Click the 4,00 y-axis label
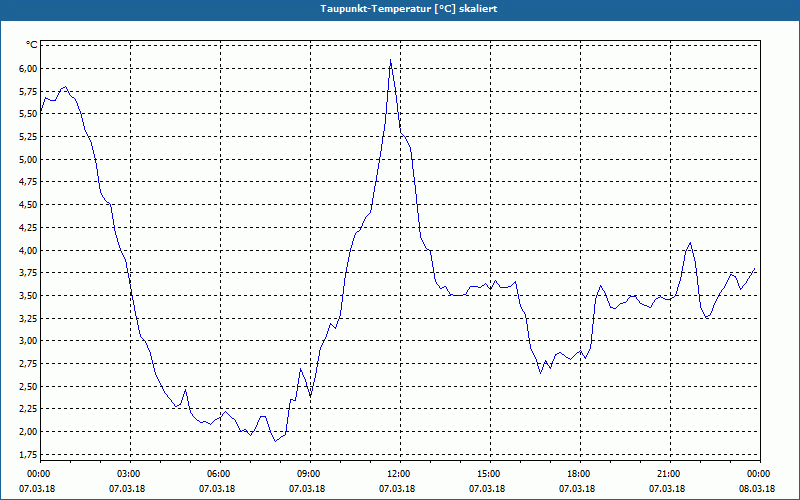Viewport: 800px width, 500px height. (x=28, y=251)
